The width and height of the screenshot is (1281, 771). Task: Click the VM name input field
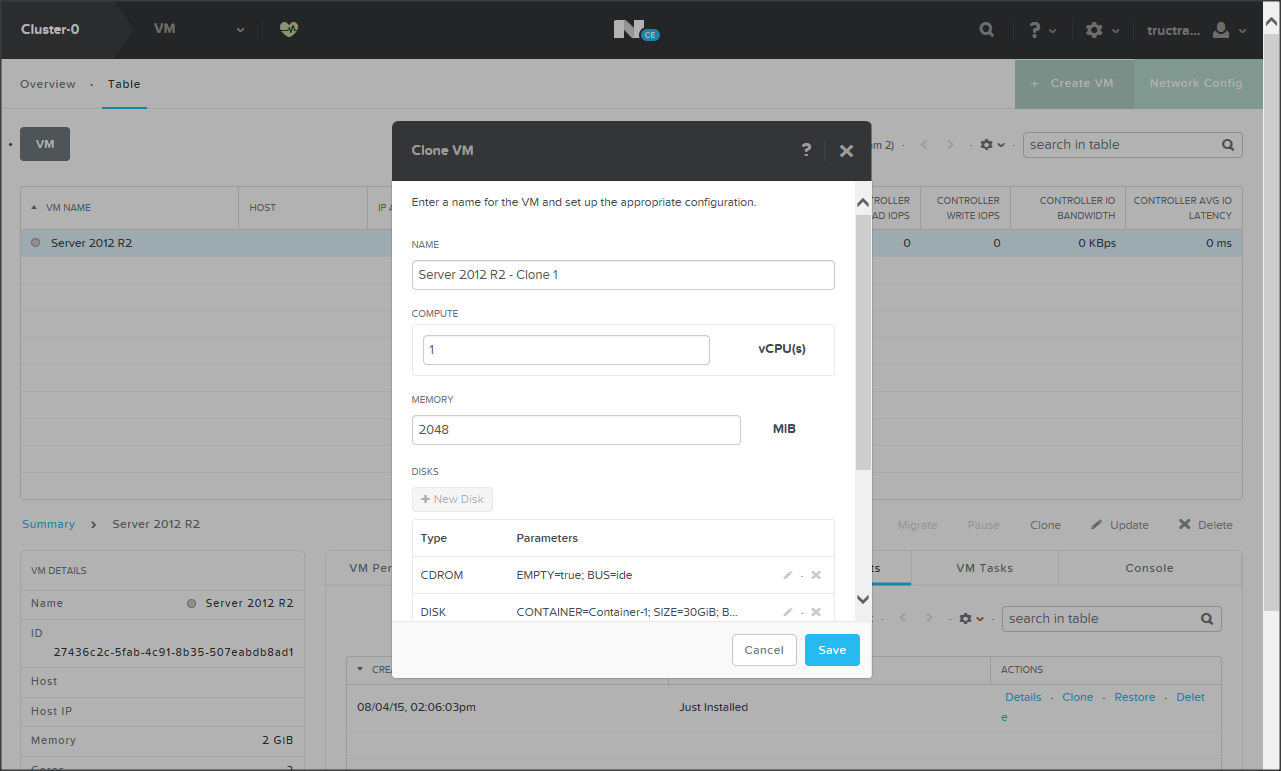pyautogui.click(x=623, y=275)
